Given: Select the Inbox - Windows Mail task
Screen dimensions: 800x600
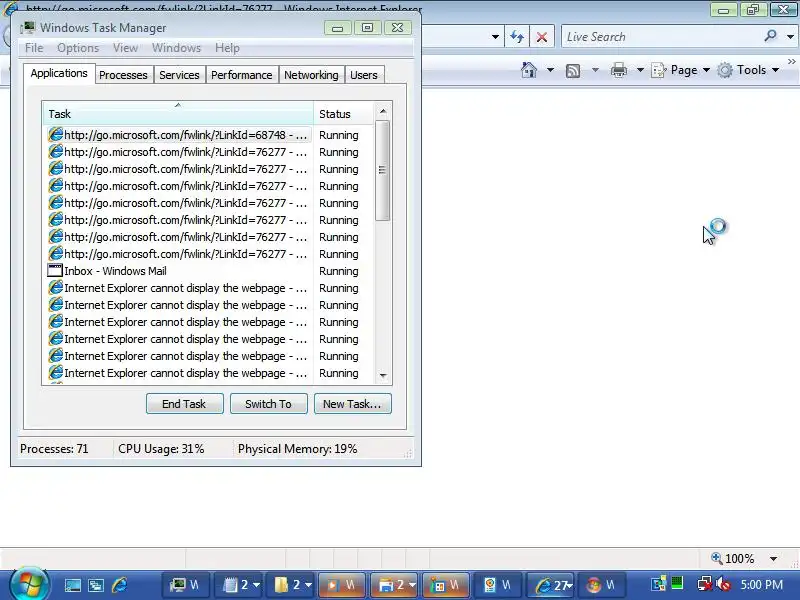Looking at the screenshot, I should [x=209, y=271].
